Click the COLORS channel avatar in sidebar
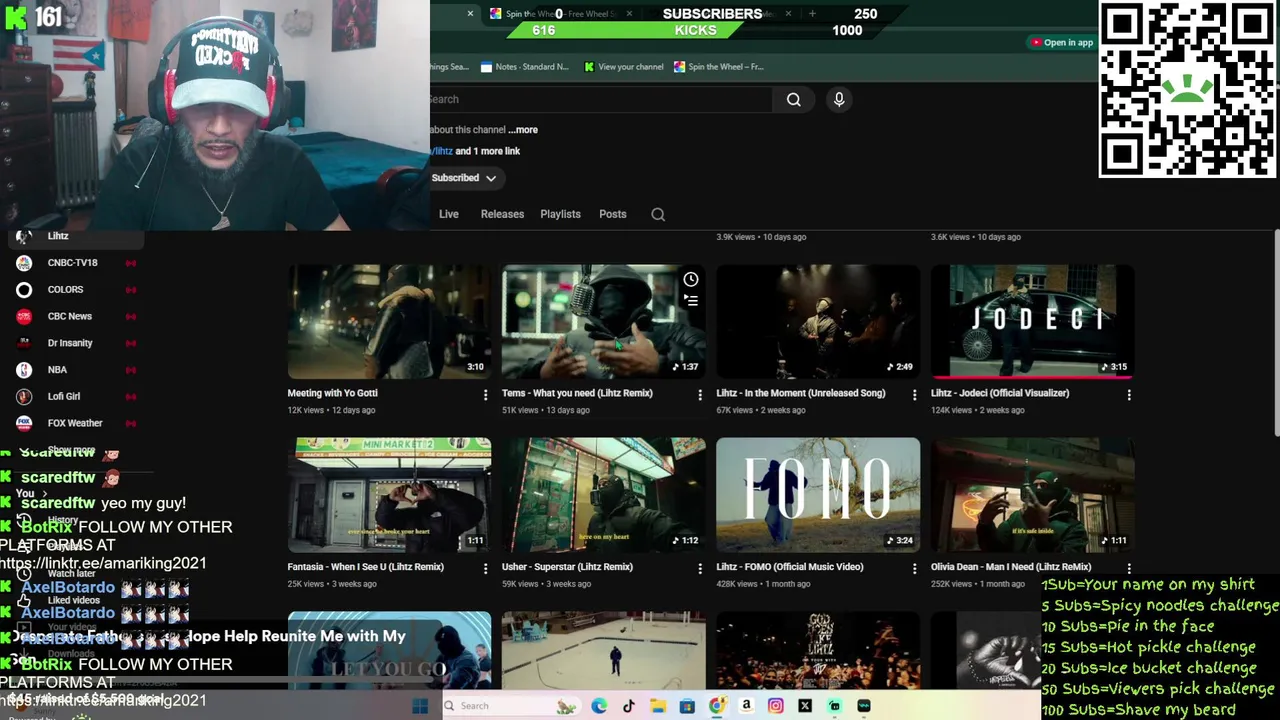The height and width of the screenshot is (720, 1280). (x=24, y=290)
